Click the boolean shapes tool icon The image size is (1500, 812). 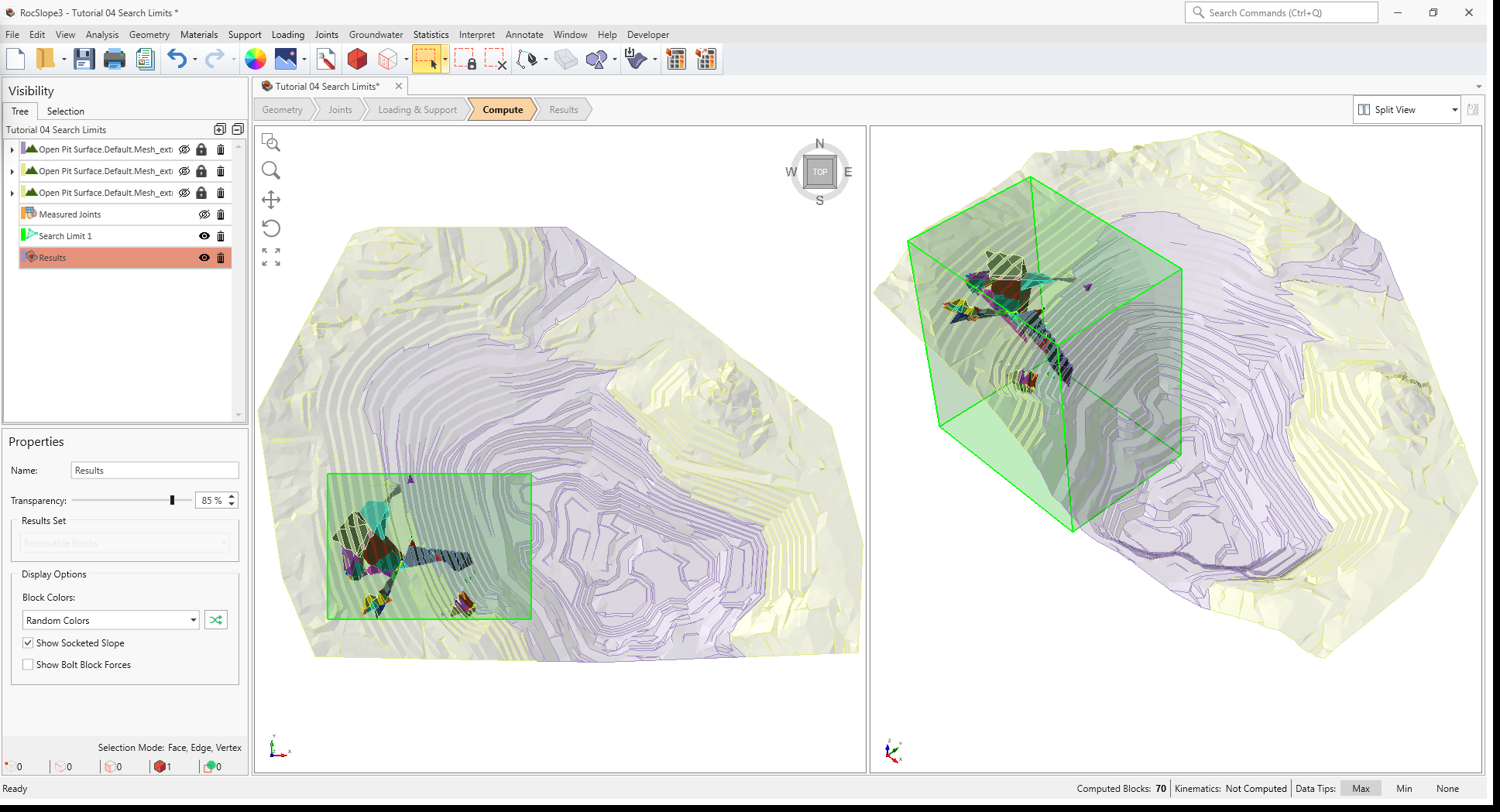tap(597, 59)
